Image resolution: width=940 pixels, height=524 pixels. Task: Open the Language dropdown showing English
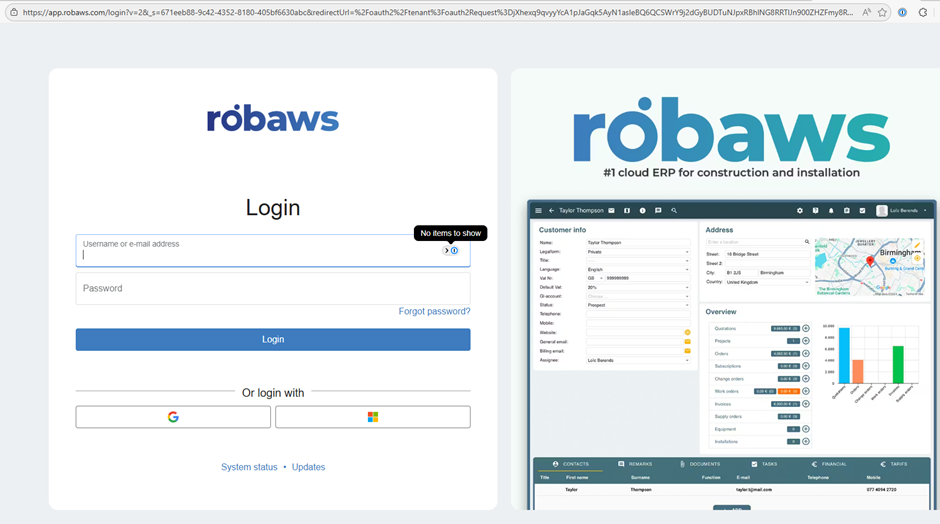pos(638,270)
